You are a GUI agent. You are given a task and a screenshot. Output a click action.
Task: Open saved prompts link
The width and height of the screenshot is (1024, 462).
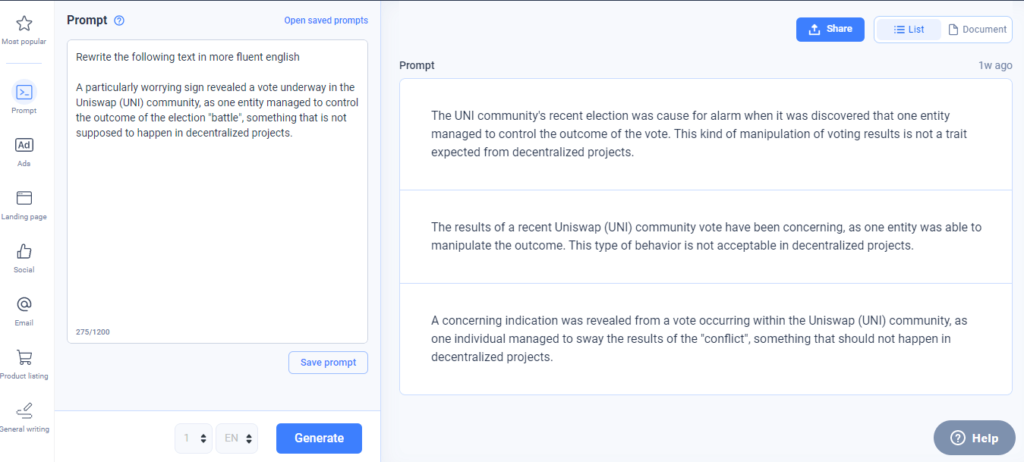(x=326, y=20)
